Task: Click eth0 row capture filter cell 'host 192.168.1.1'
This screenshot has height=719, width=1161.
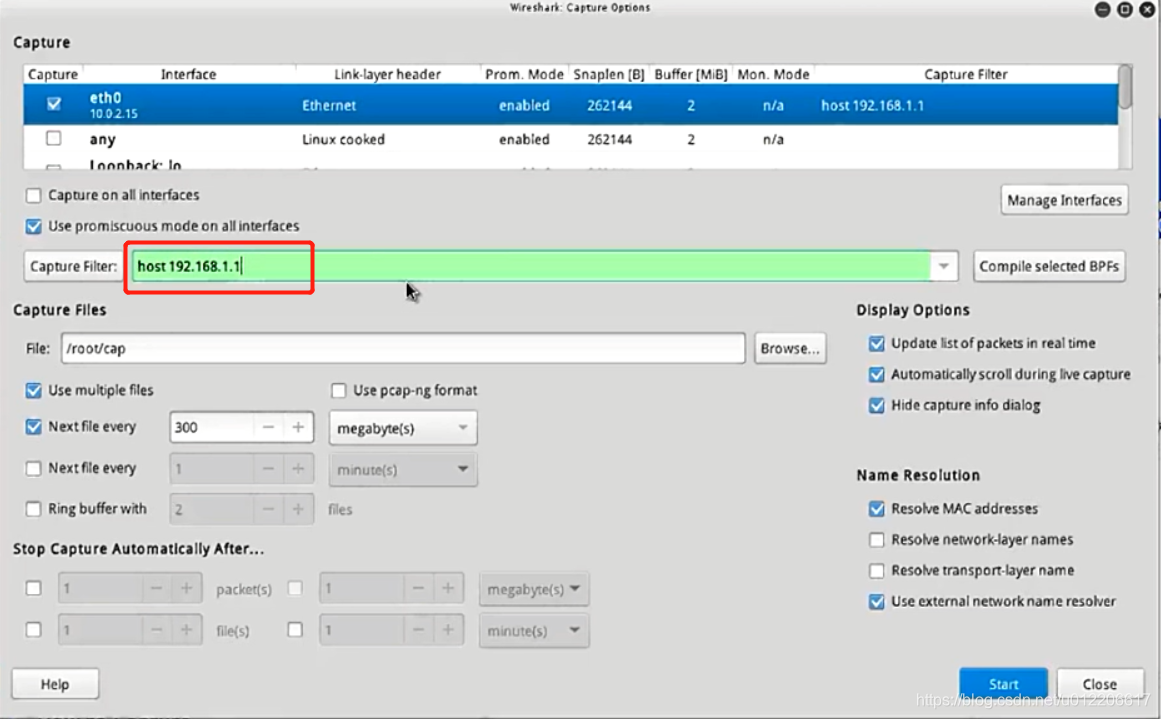Action: coord(872,105)
